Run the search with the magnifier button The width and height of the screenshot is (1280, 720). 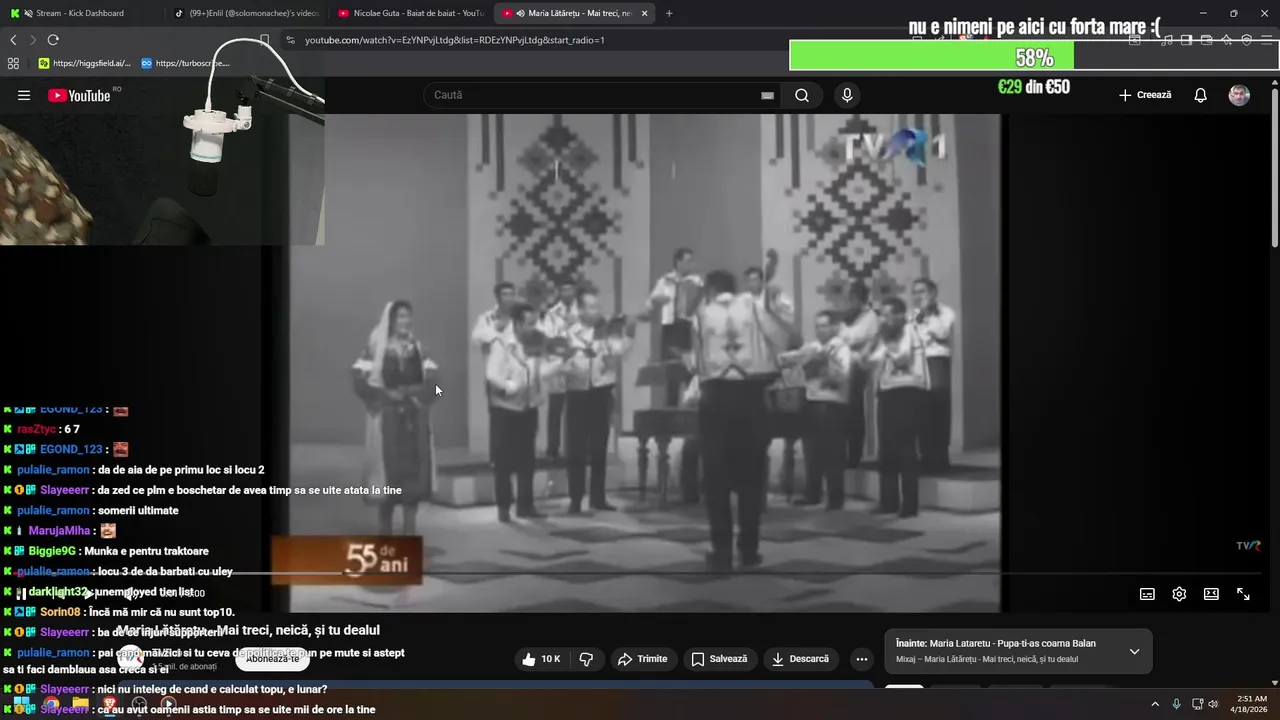click(802, 95)
